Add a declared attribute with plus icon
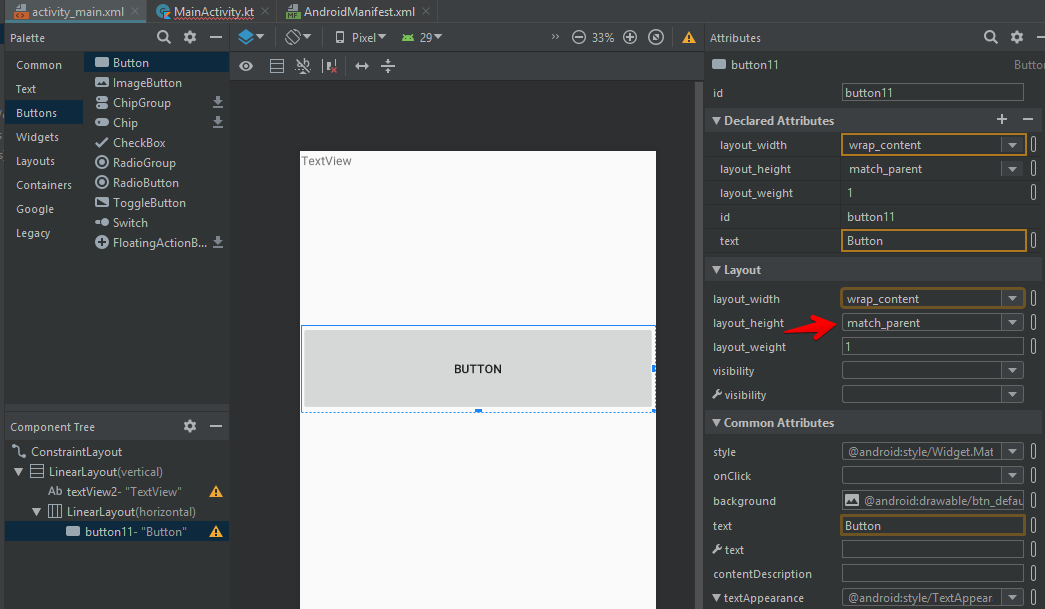This screenshot has height=609, width=1045. pos(1002,120)
